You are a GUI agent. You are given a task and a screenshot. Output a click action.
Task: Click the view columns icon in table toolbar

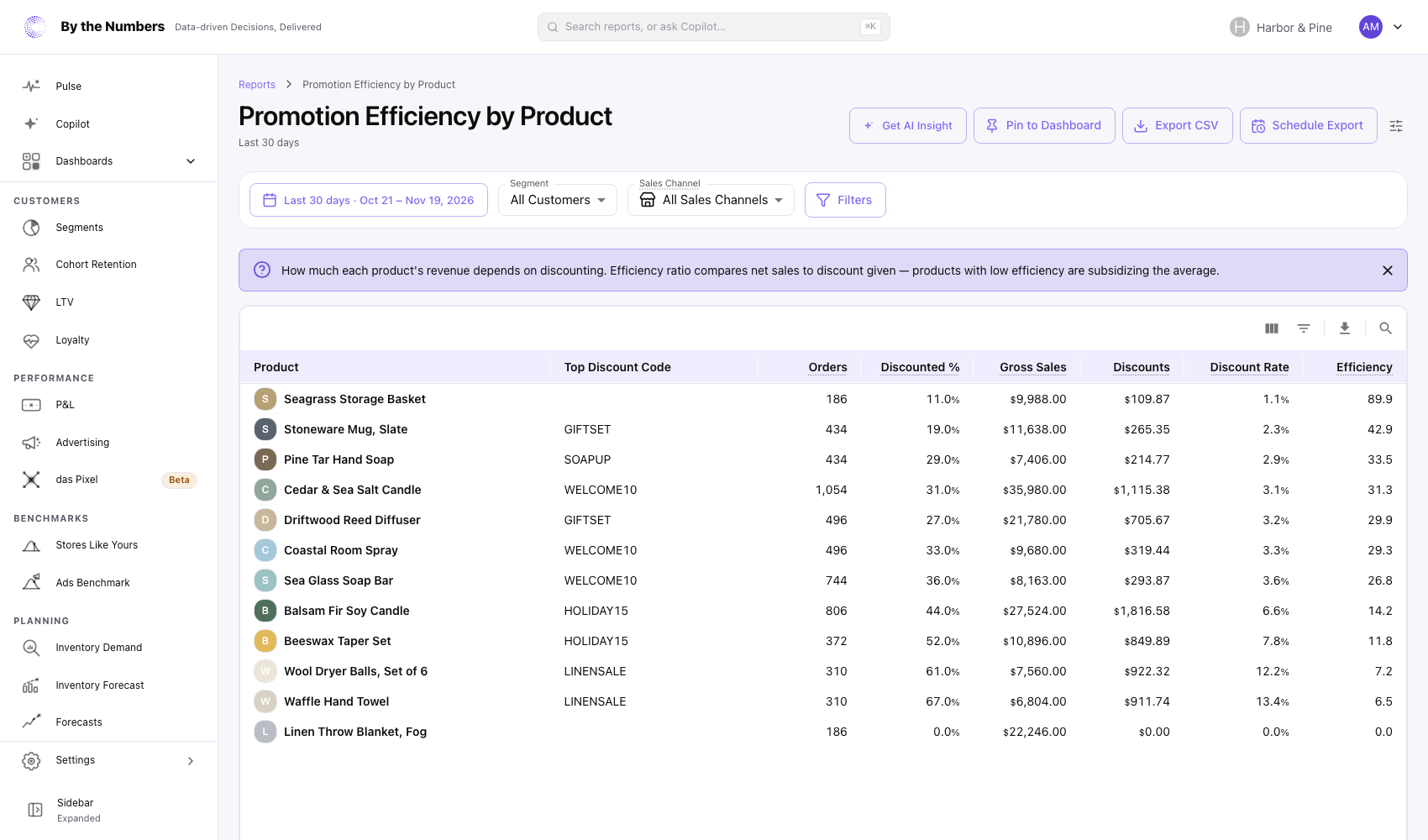[x=1272, y=328]
